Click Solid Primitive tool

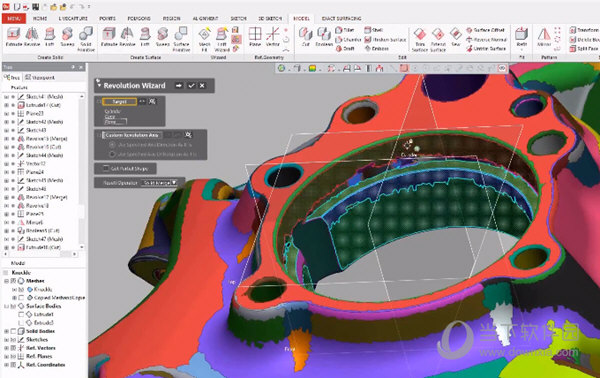(86, 39)
